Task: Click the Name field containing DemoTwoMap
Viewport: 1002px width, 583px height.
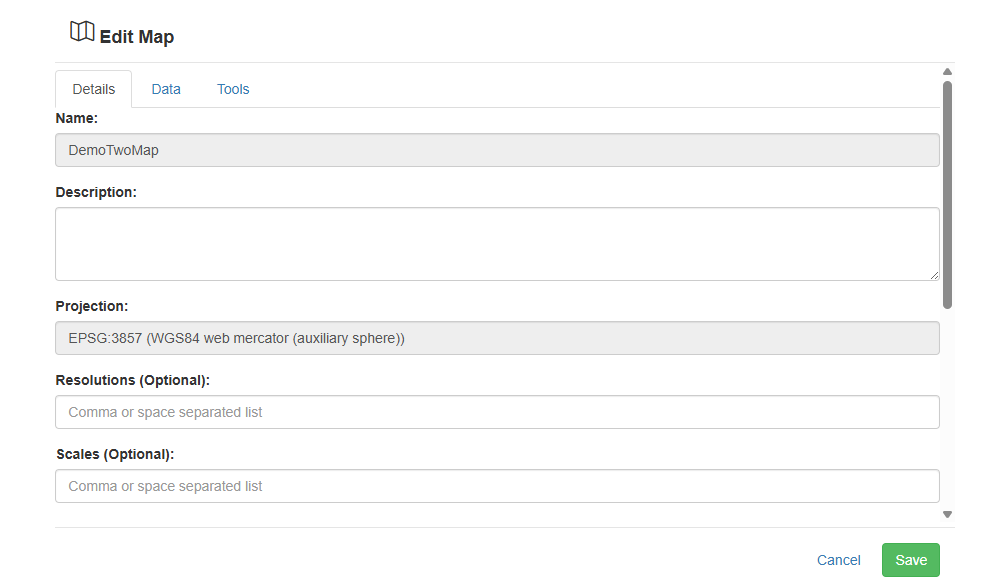Action: [497, 150]
